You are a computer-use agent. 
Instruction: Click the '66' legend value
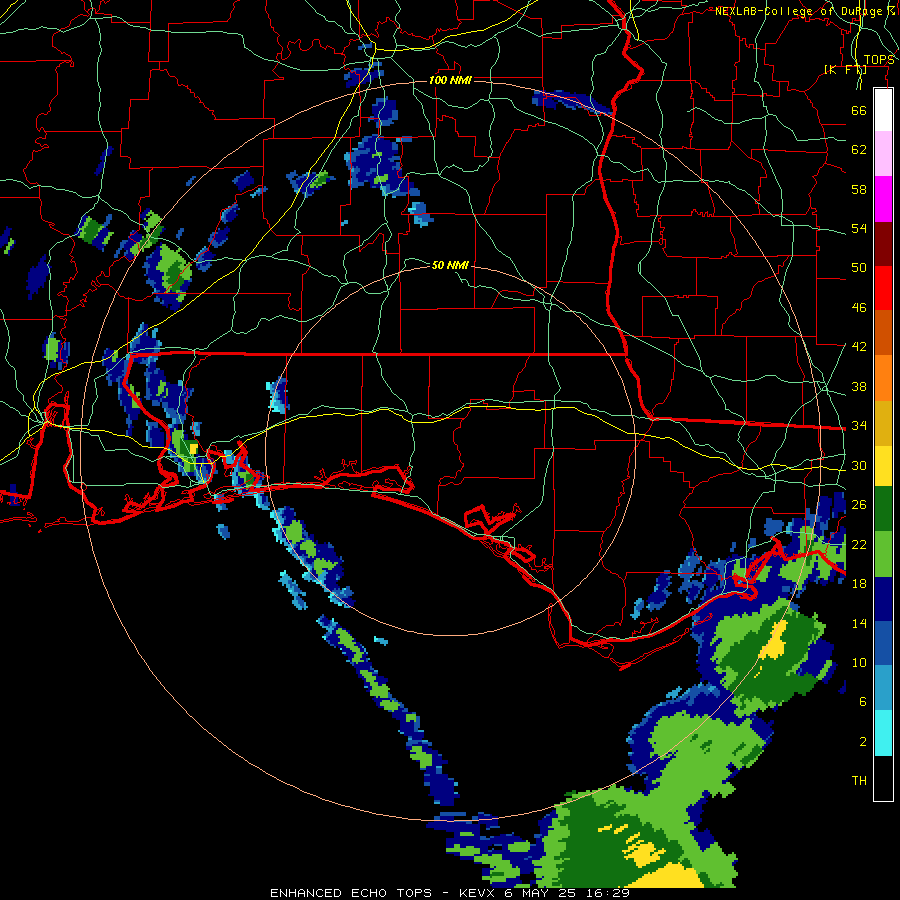coord(859,110)
